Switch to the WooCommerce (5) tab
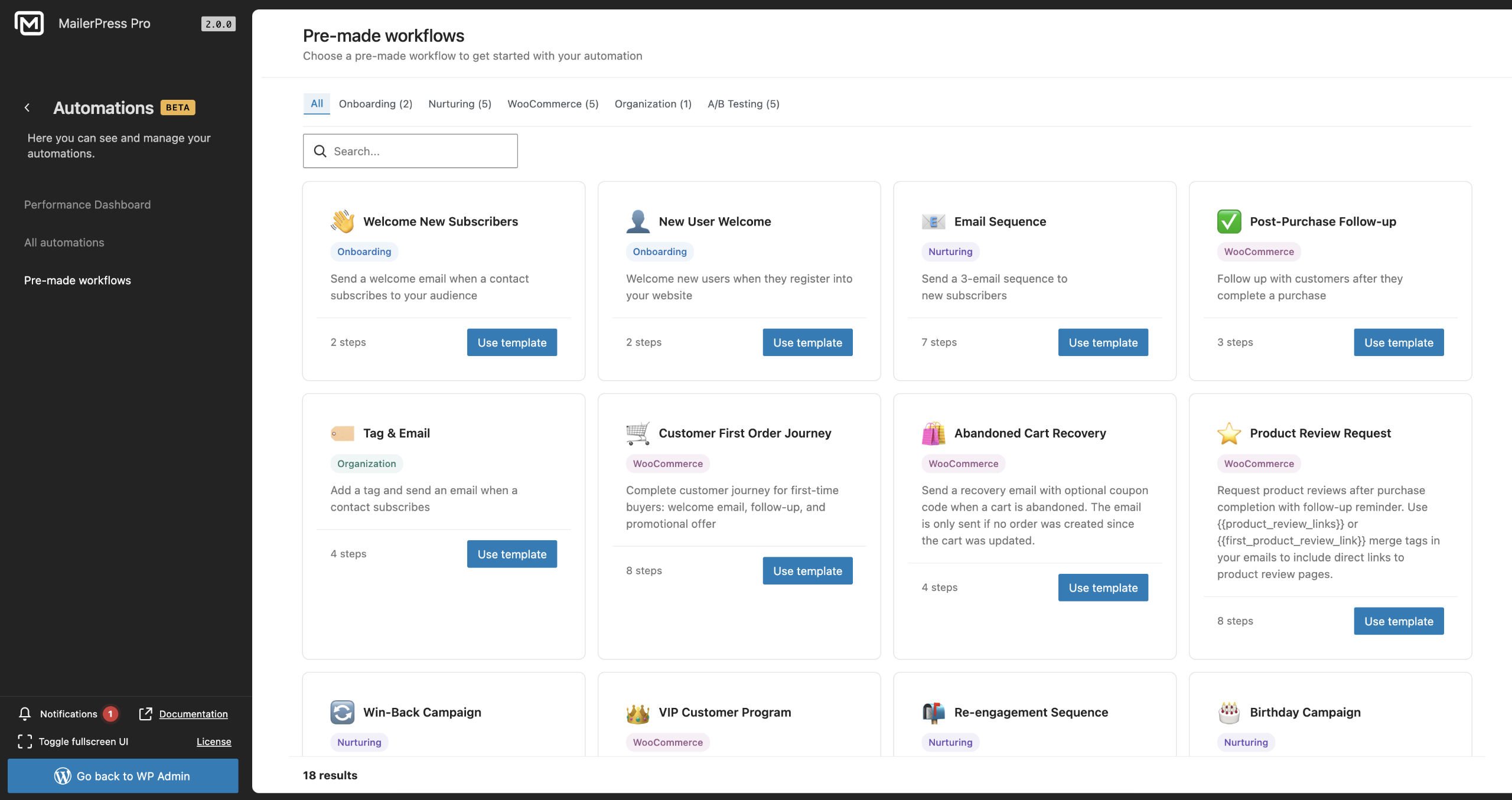This screenshot has width=1512, height=800. (553, 104)
